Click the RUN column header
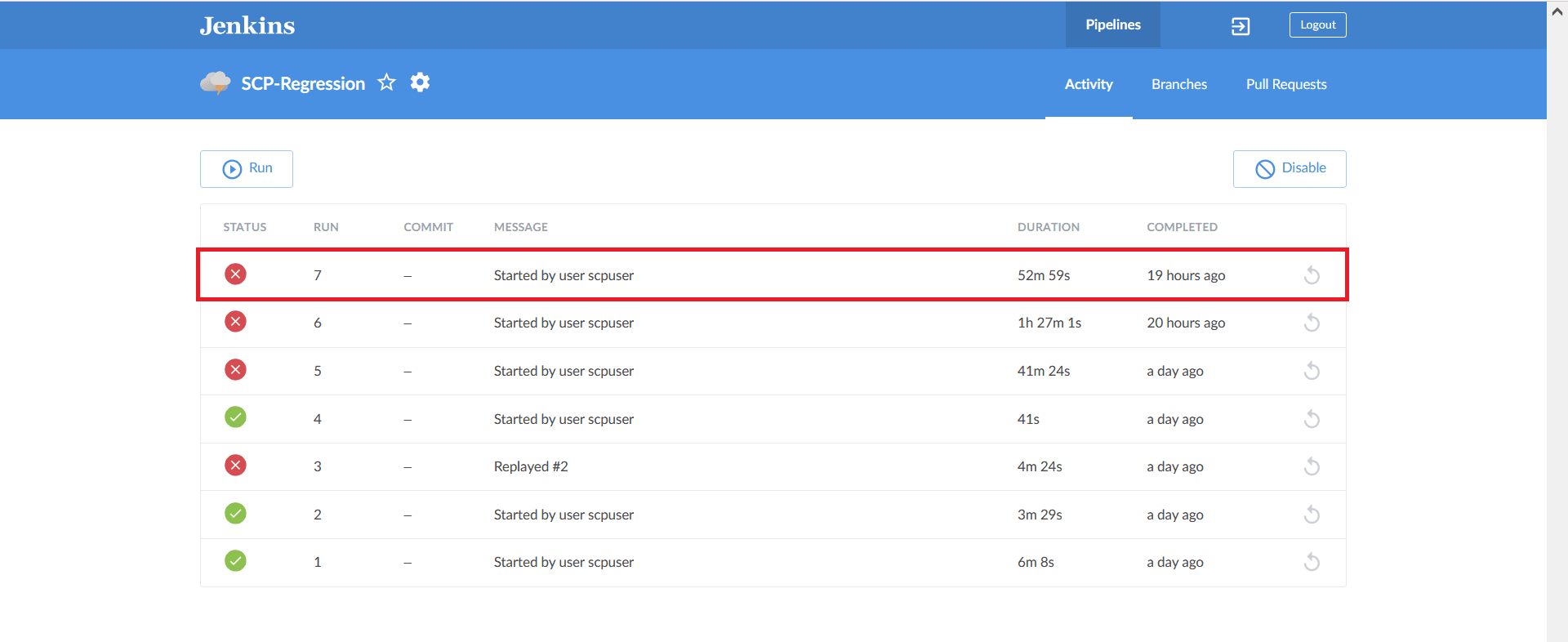This screenshot has width=1568, height=642. pyautogui.click(x=326, y=227)
